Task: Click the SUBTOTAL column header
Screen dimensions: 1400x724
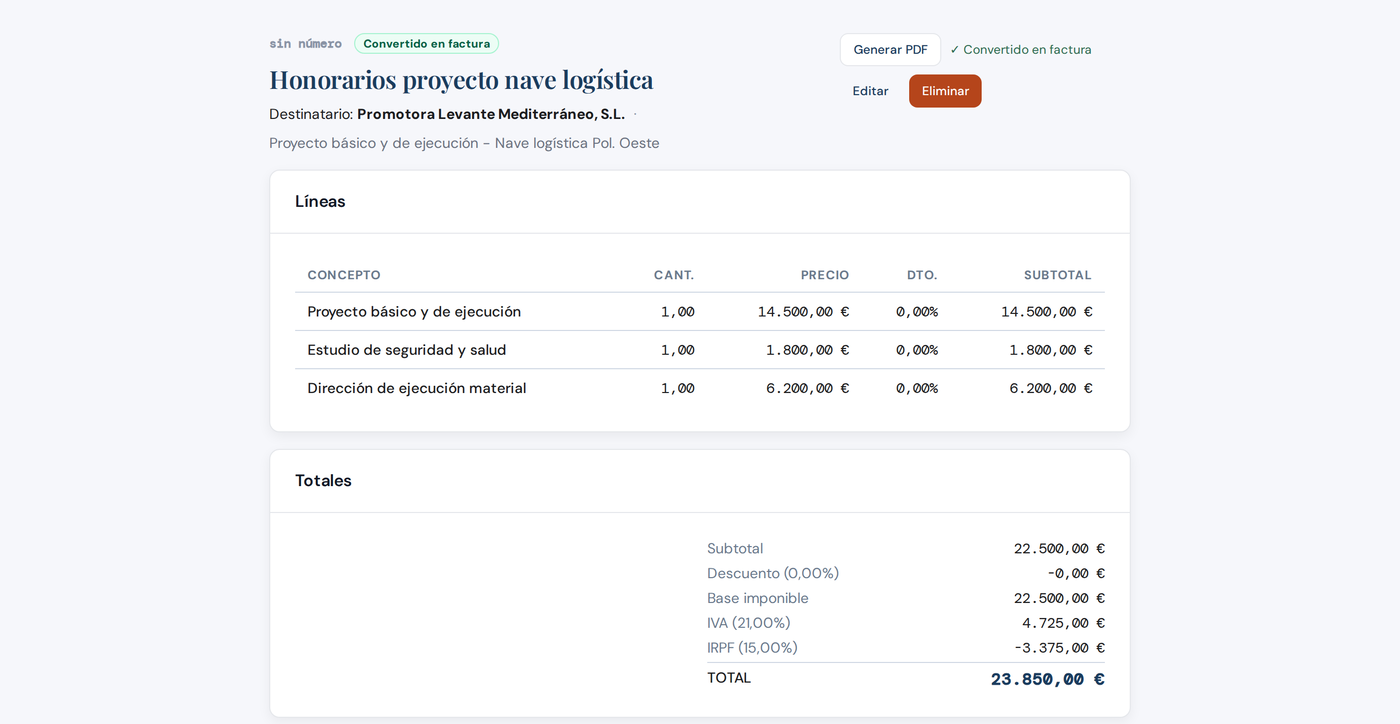Action: click(1058, 275)
